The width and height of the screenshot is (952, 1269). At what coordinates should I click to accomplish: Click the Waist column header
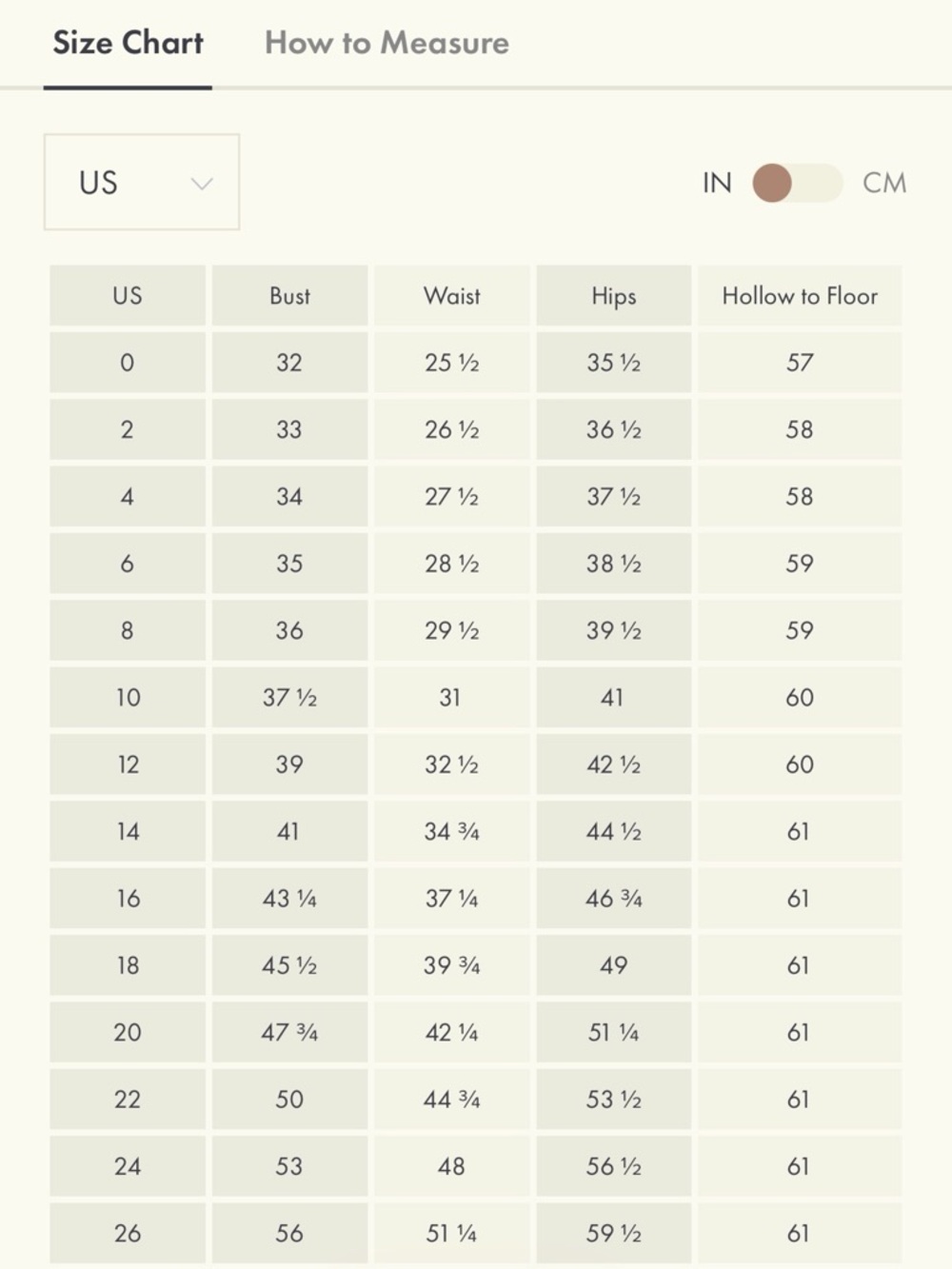452,296
